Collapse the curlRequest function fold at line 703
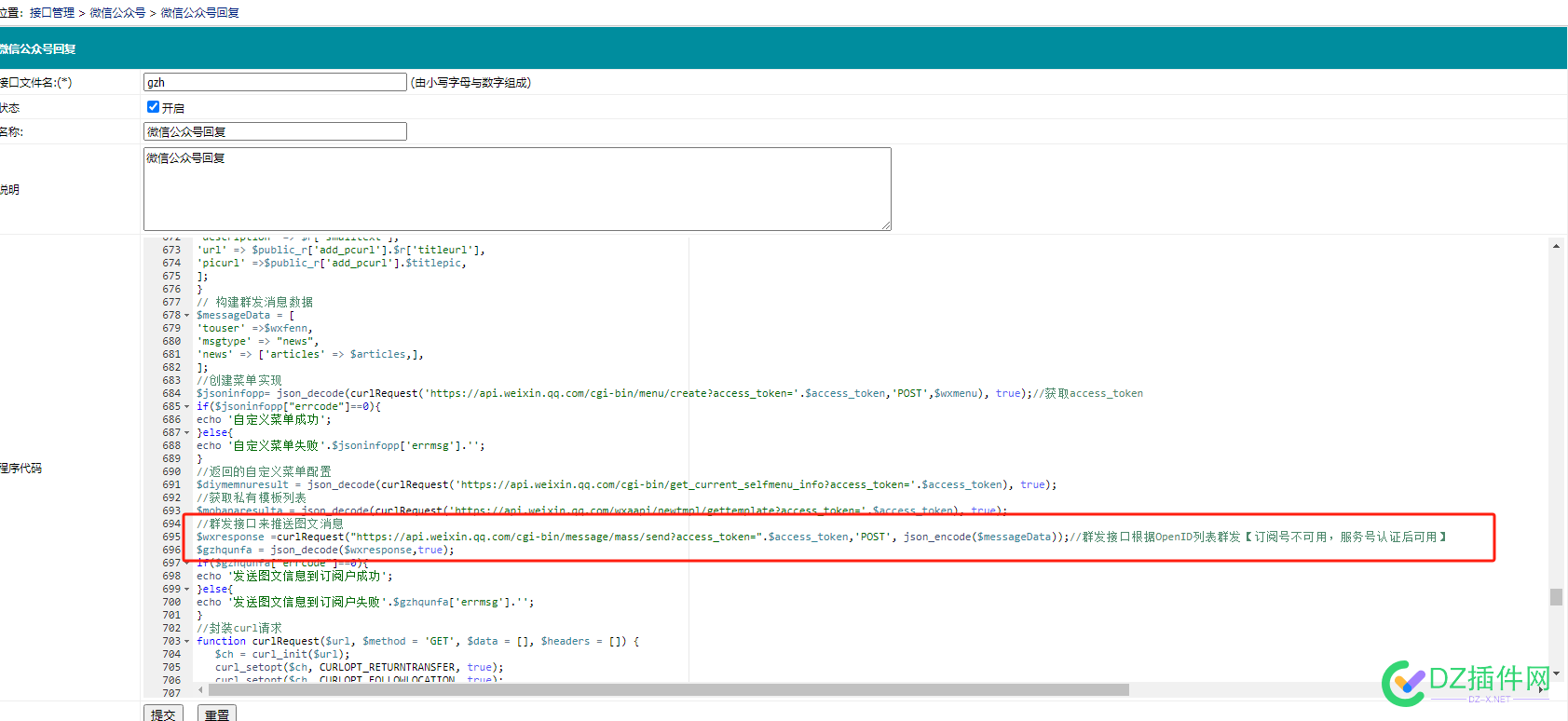Screen dimensions: 1568x721 (186, 642)
